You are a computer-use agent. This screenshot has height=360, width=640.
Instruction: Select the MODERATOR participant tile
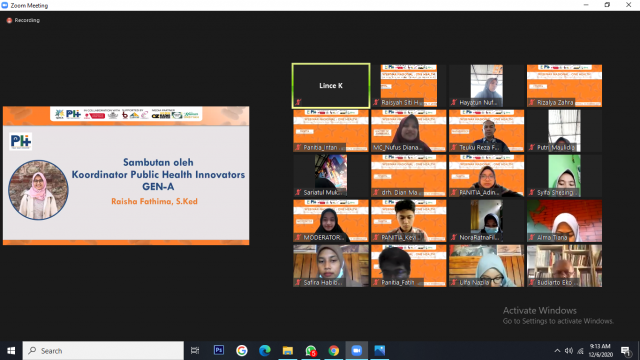click(331, 221)
